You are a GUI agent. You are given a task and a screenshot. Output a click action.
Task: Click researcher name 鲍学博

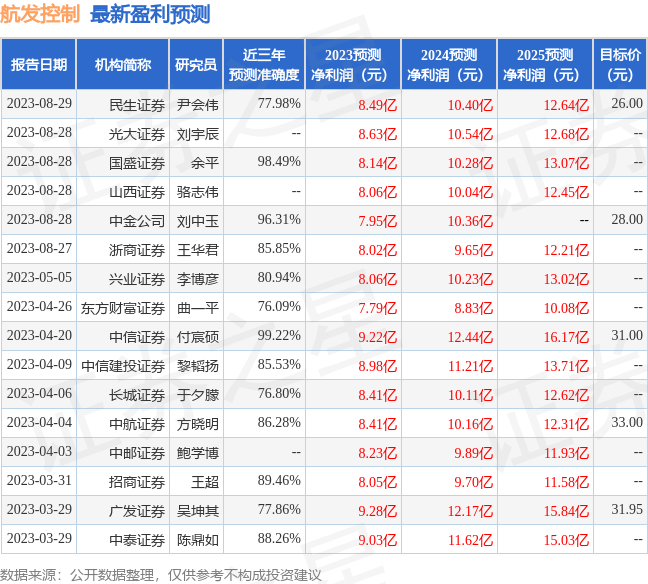[x=198, y=453]
